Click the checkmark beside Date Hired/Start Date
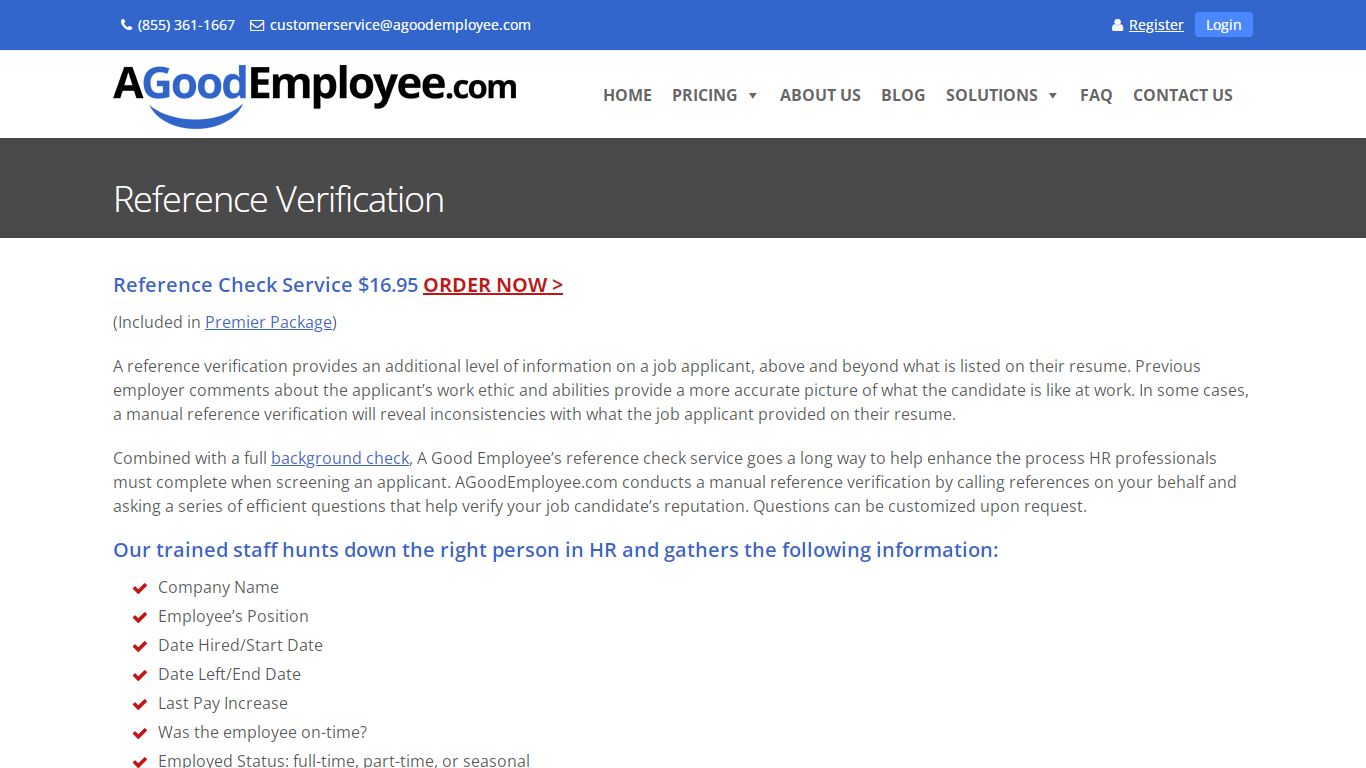 pos(140,646)
